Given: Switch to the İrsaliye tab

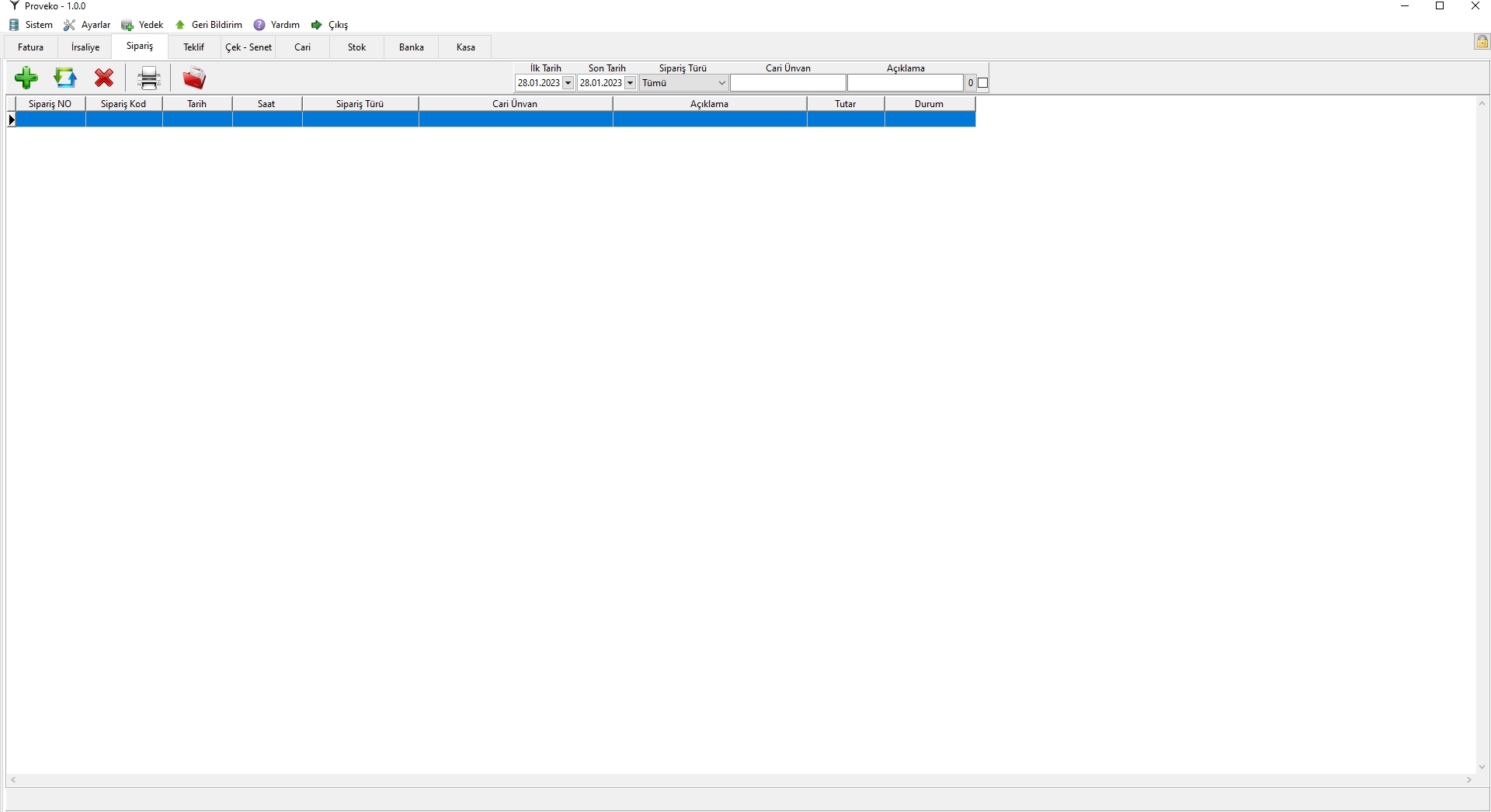Looking at the screenshot, I should [85, 47].
